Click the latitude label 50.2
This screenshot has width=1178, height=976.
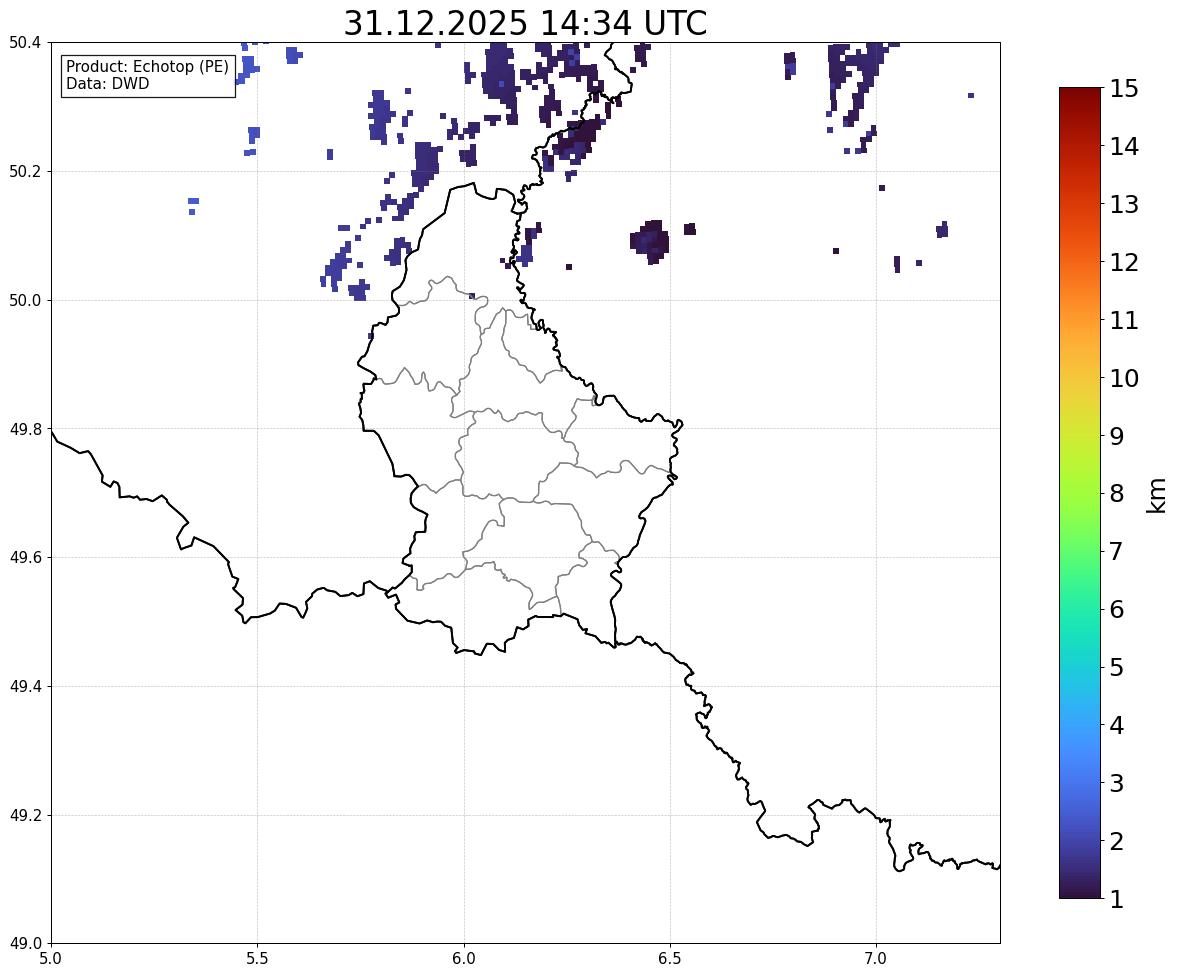pos(24,171)
